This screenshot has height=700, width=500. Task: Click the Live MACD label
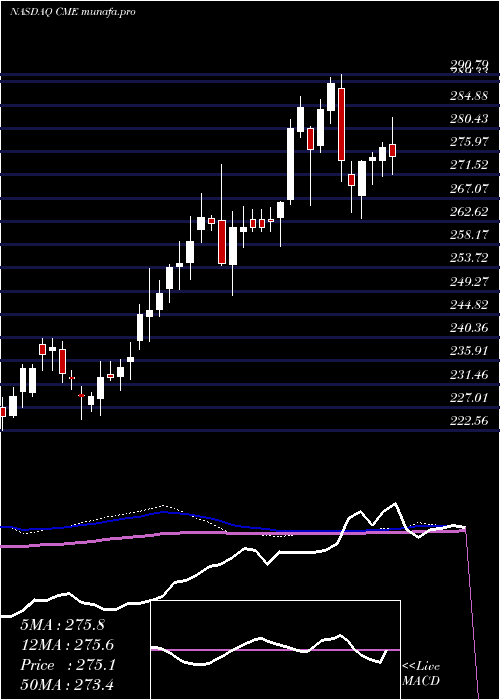click(421, 673)
